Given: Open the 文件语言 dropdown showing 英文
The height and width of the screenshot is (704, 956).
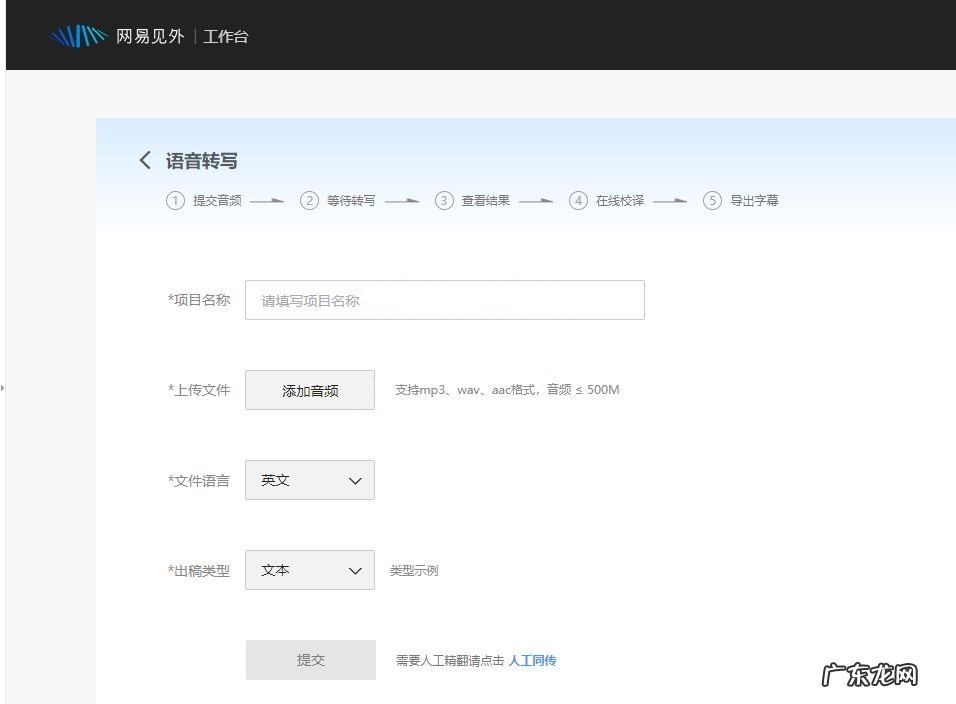Looking at the screenshot, I should coord(310,480).
